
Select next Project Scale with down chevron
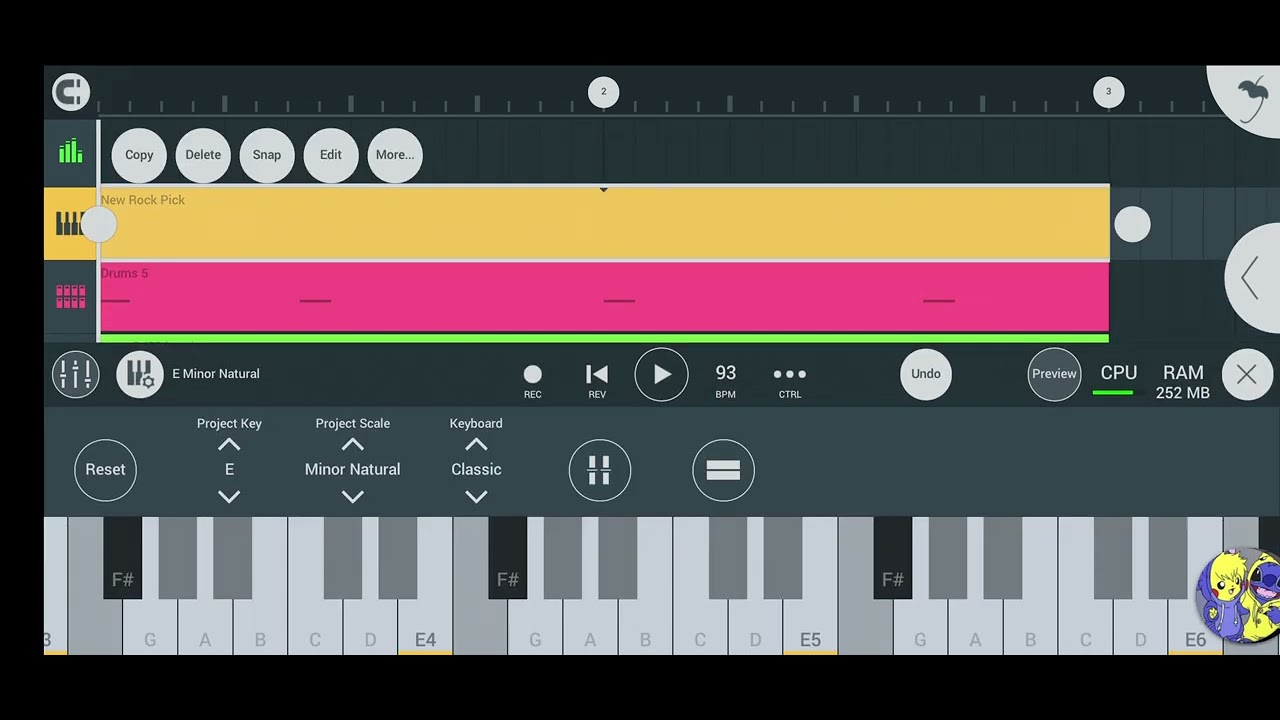coord(352,497)
